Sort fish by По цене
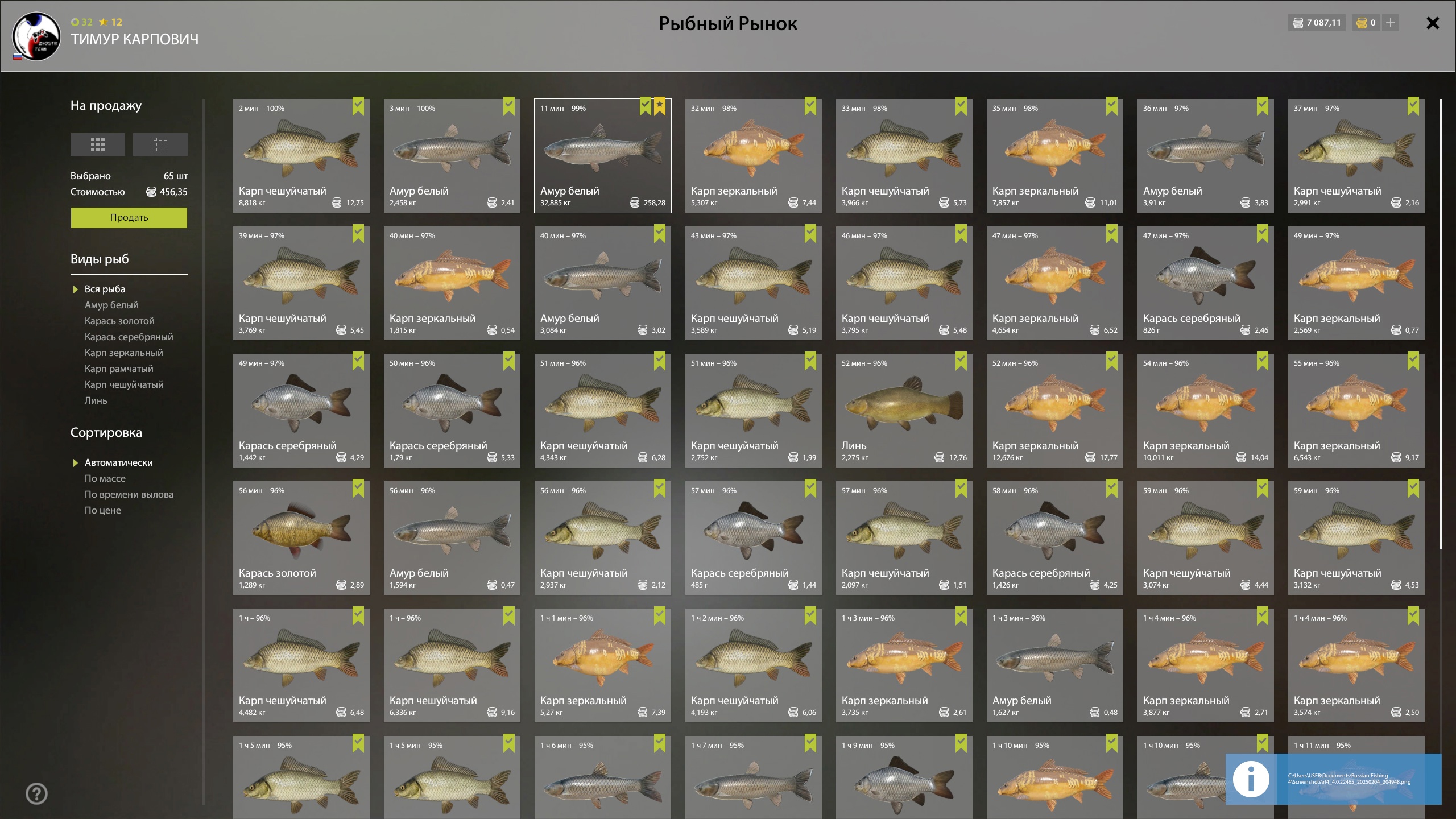This screenshot has height=819, width=1456. point(103,510)
